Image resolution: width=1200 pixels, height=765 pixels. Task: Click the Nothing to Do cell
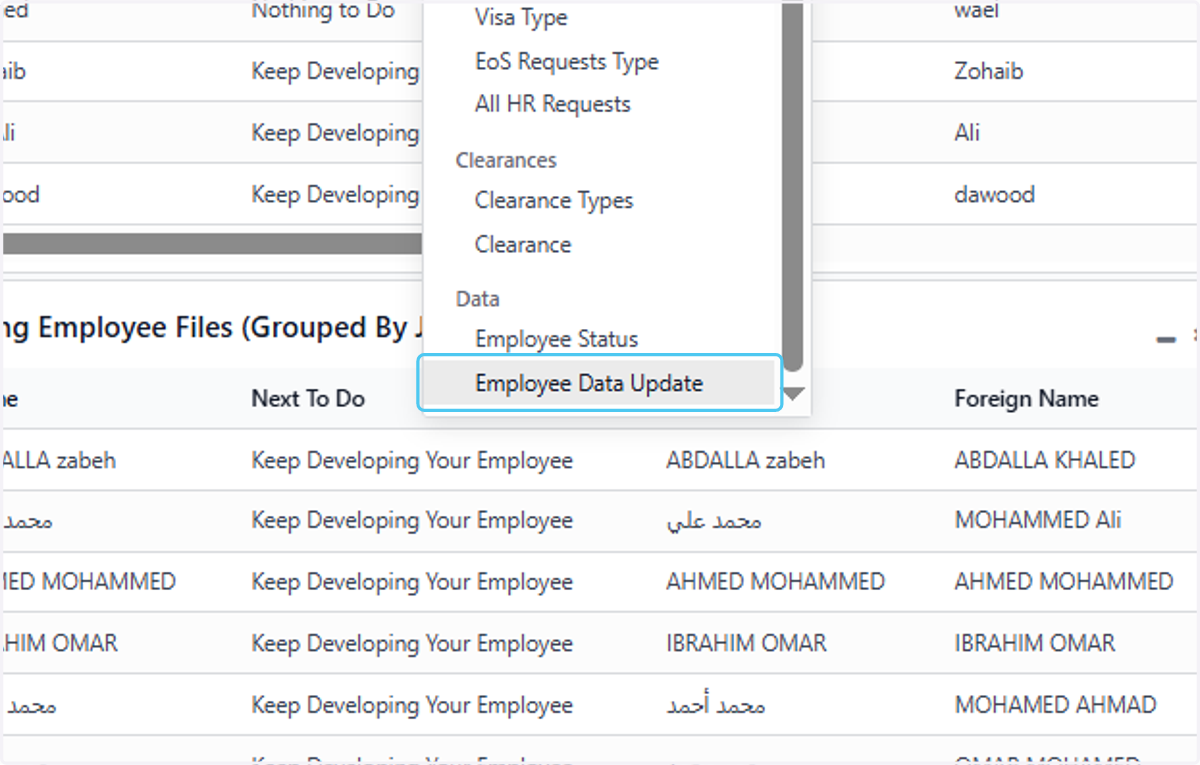point(323,12)
